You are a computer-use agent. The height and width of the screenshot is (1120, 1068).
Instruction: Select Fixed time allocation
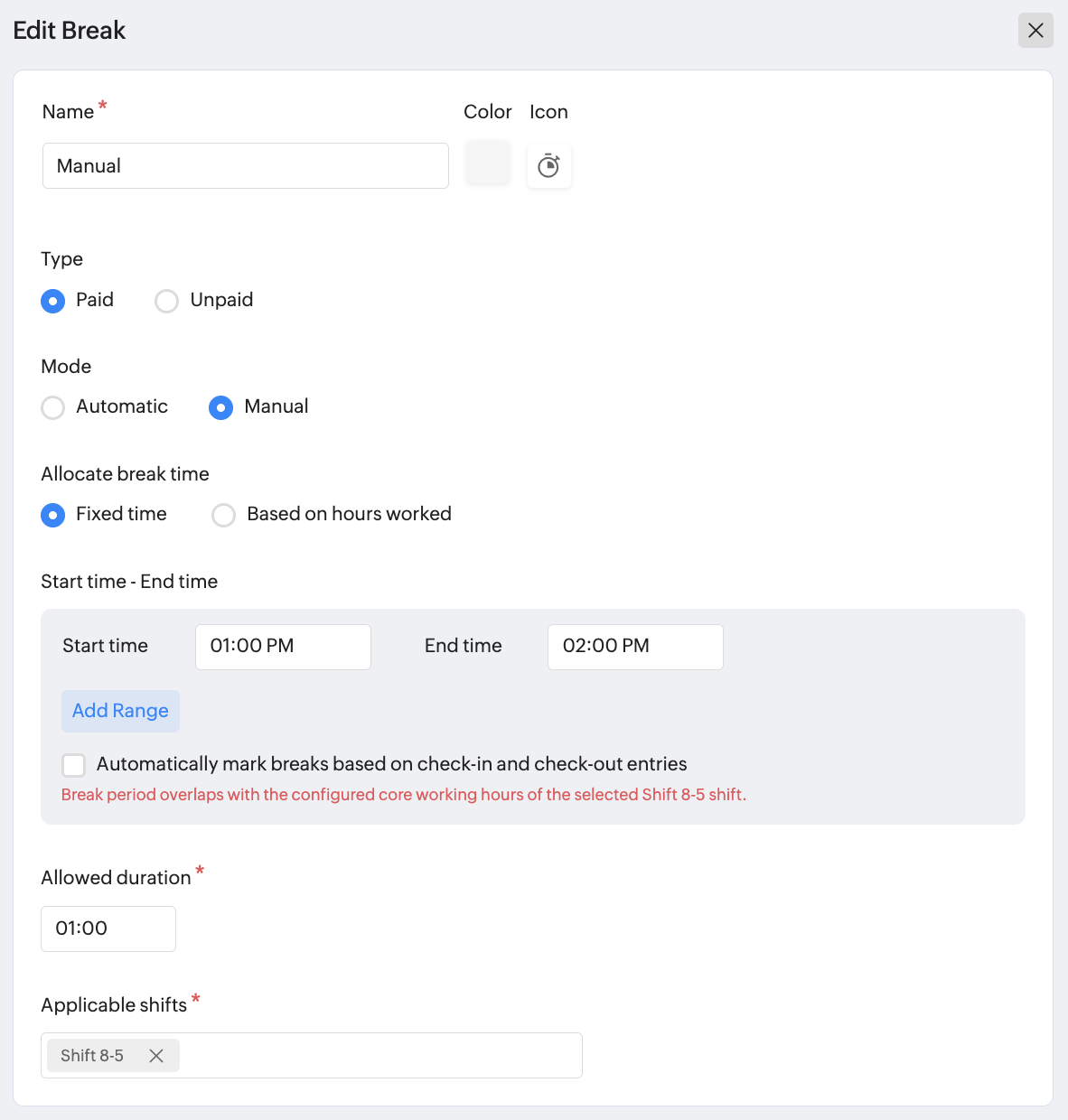click(x=53, y=515)
